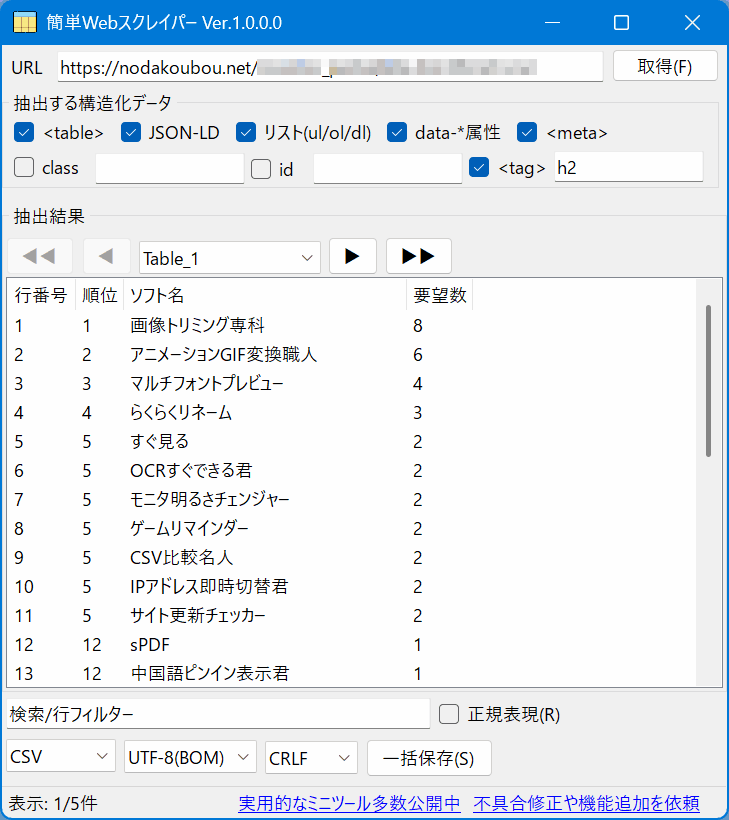This screenshot has height=820, width=729.
Task: Toggle the JSON-LD checkbox
Action: [130, 132]
